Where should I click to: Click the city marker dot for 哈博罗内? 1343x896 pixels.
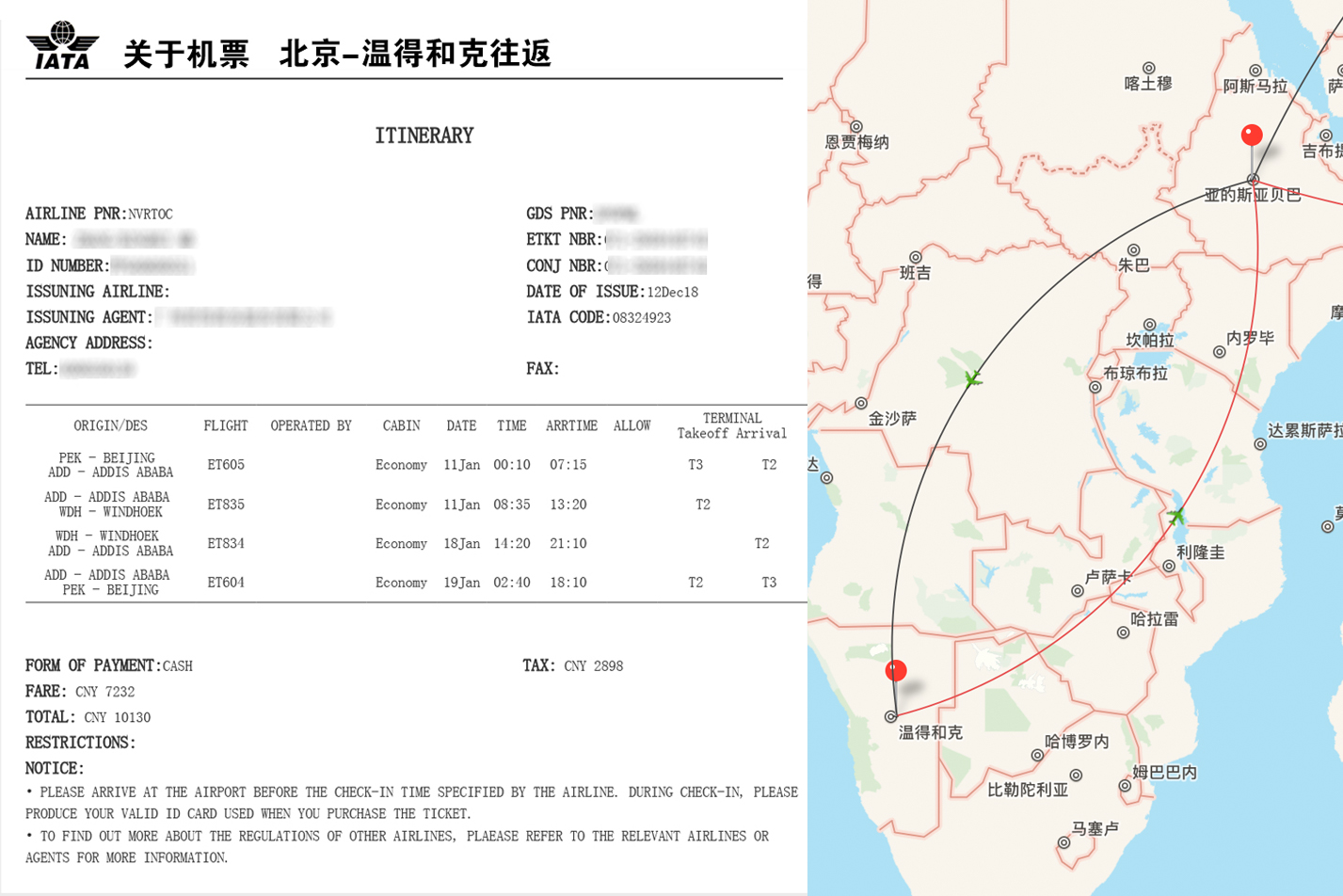coord(1037,755)
